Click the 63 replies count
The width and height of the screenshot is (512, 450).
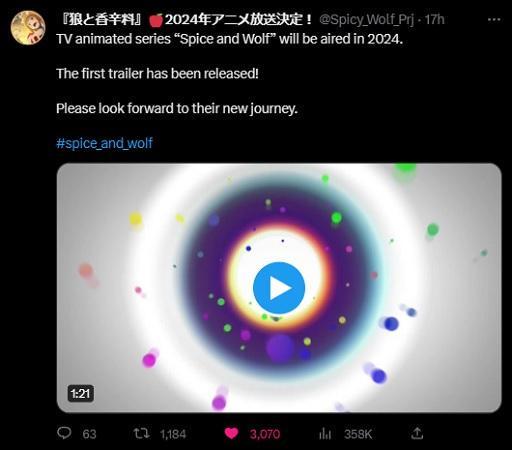[x=89, y=434]
